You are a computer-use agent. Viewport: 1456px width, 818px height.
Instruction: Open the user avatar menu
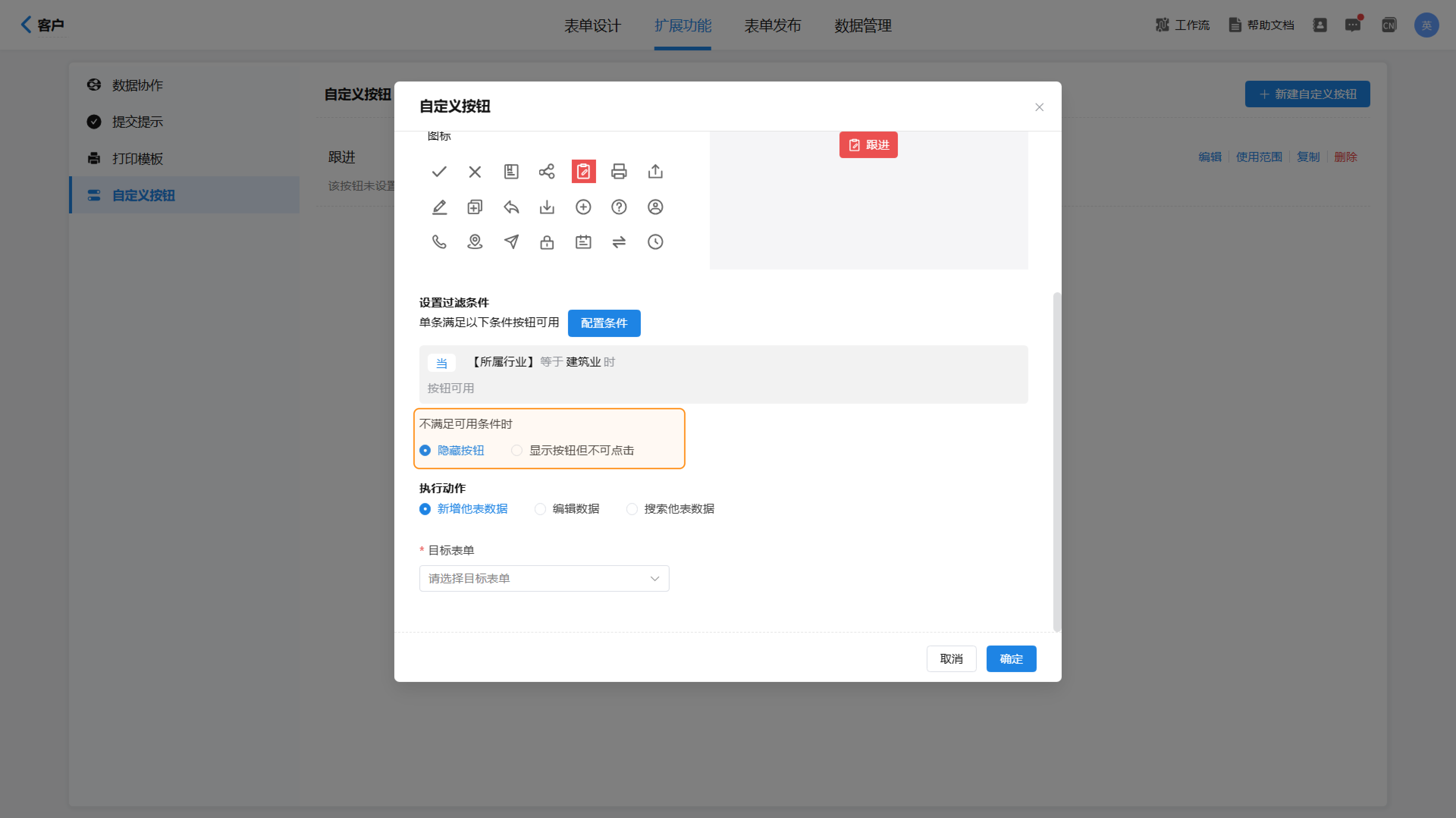tap(1426, 25)
